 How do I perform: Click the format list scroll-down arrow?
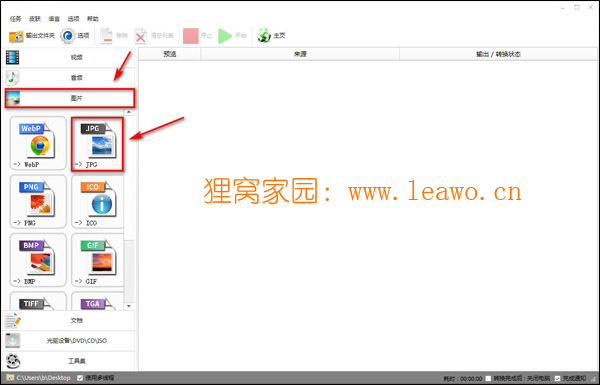[x=129, y=306]
